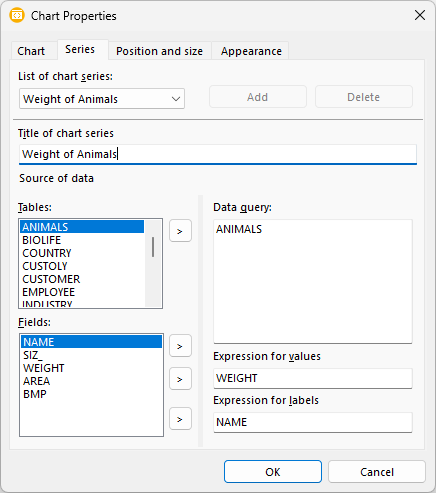Screen dimensions: 436x493
Task: Select BIOLIFE in the Tables list
Action: pos(82,240)
